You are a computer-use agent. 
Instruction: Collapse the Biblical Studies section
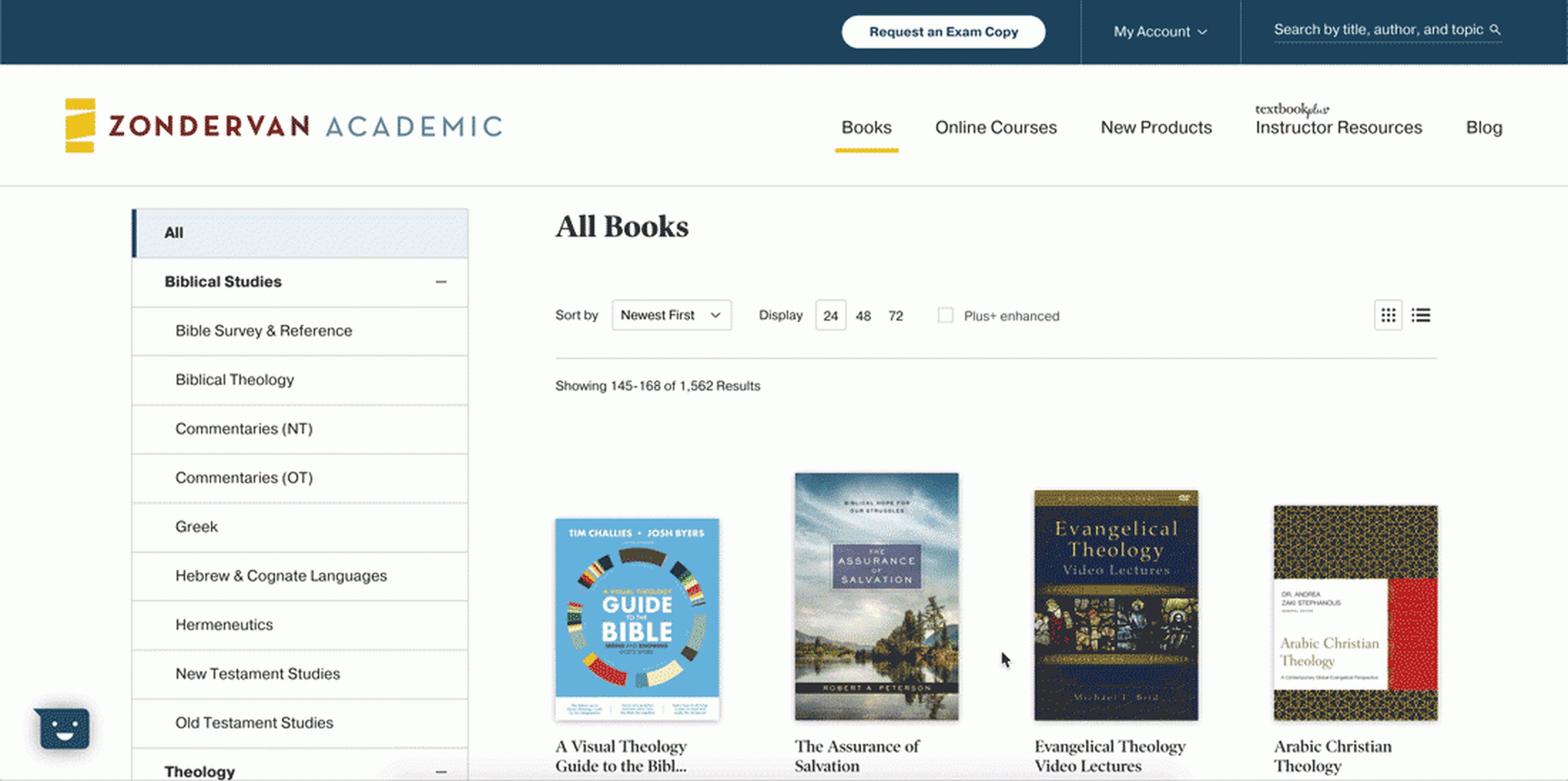pos(441,282)
